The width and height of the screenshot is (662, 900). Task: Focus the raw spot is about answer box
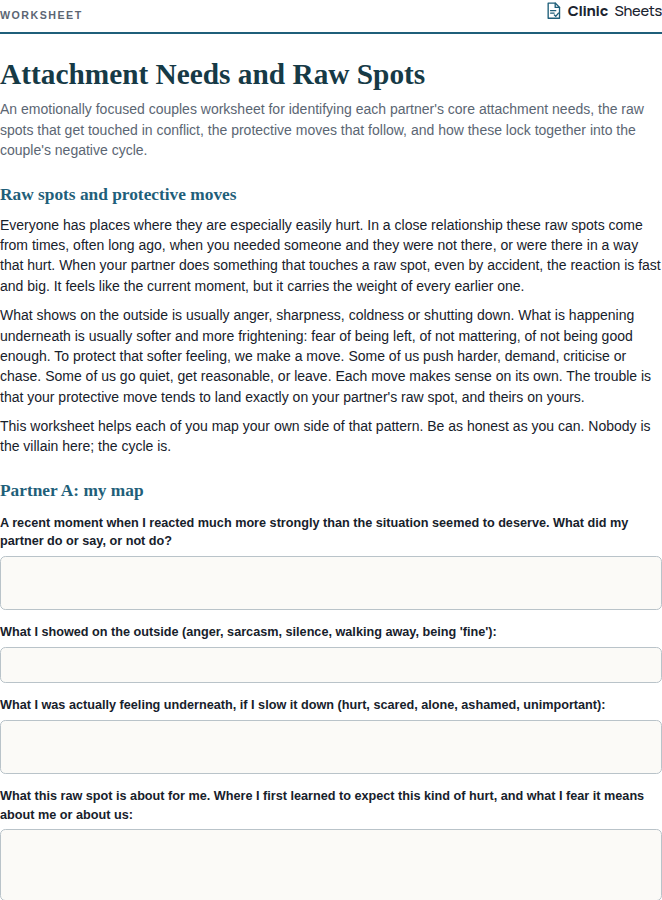(331, 864)
